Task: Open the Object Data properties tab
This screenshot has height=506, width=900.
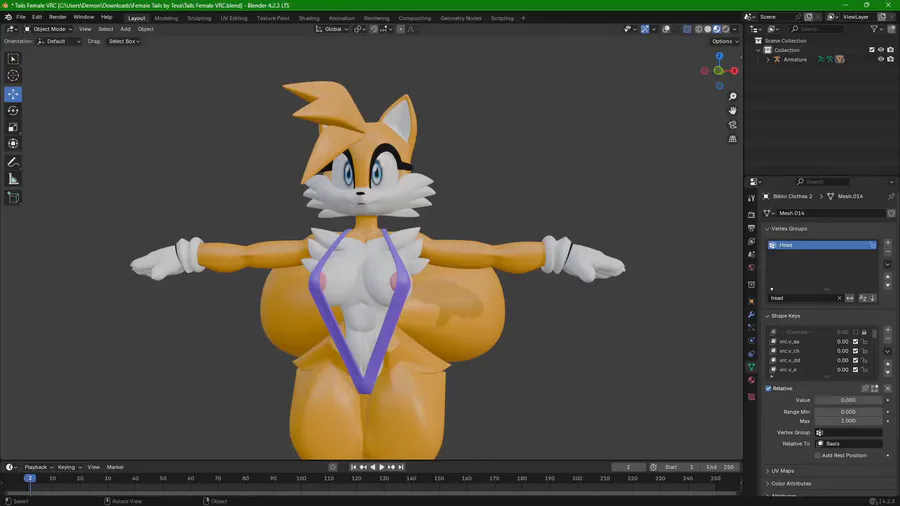Action: tap(751, 367)
